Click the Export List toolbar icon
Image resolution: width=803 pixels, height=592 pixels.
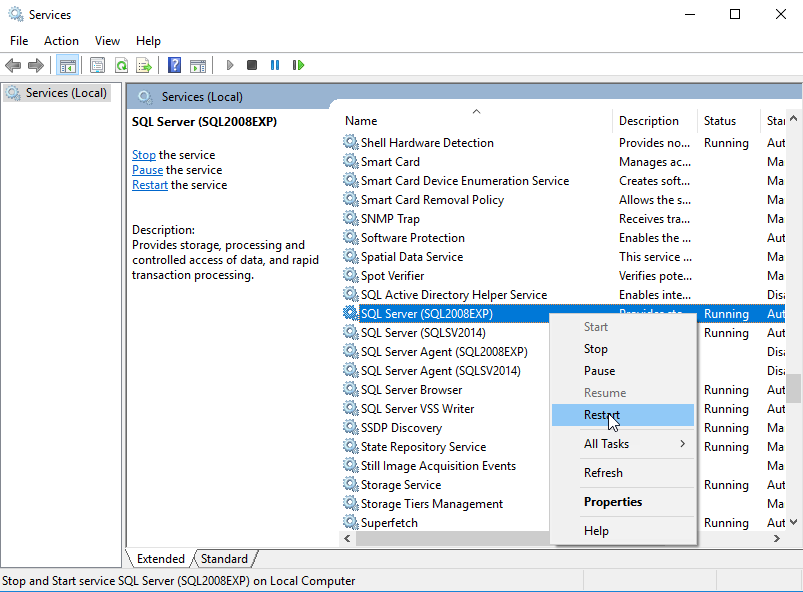pos(144,65)
